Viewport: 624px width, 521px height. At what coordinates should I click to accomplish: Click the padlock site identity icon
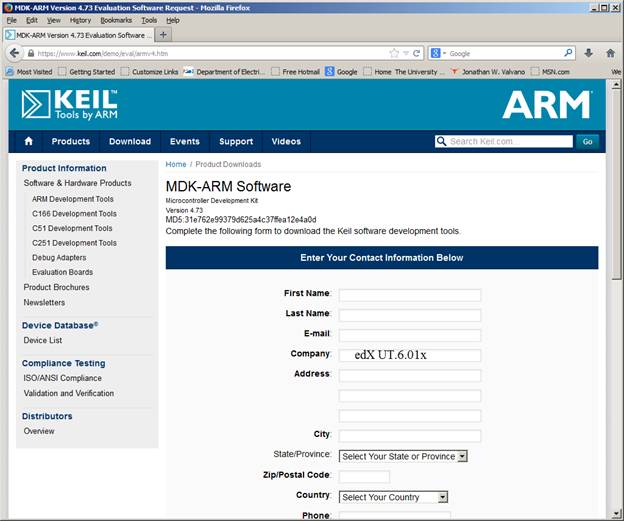[31, 53]
